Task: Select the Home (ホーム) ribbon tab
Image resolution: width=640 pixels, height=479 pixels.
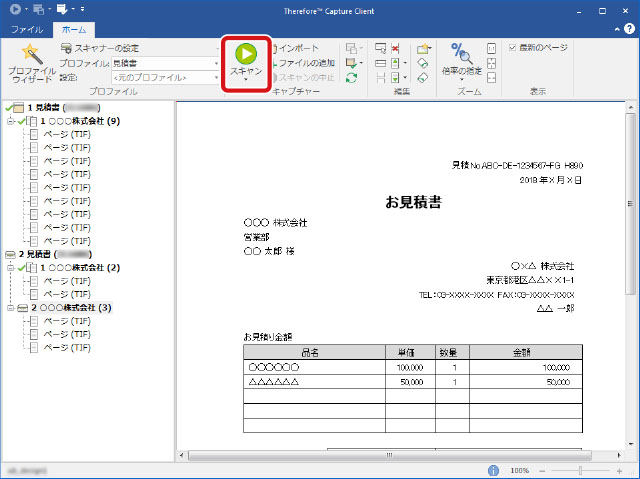Action: 72,30
